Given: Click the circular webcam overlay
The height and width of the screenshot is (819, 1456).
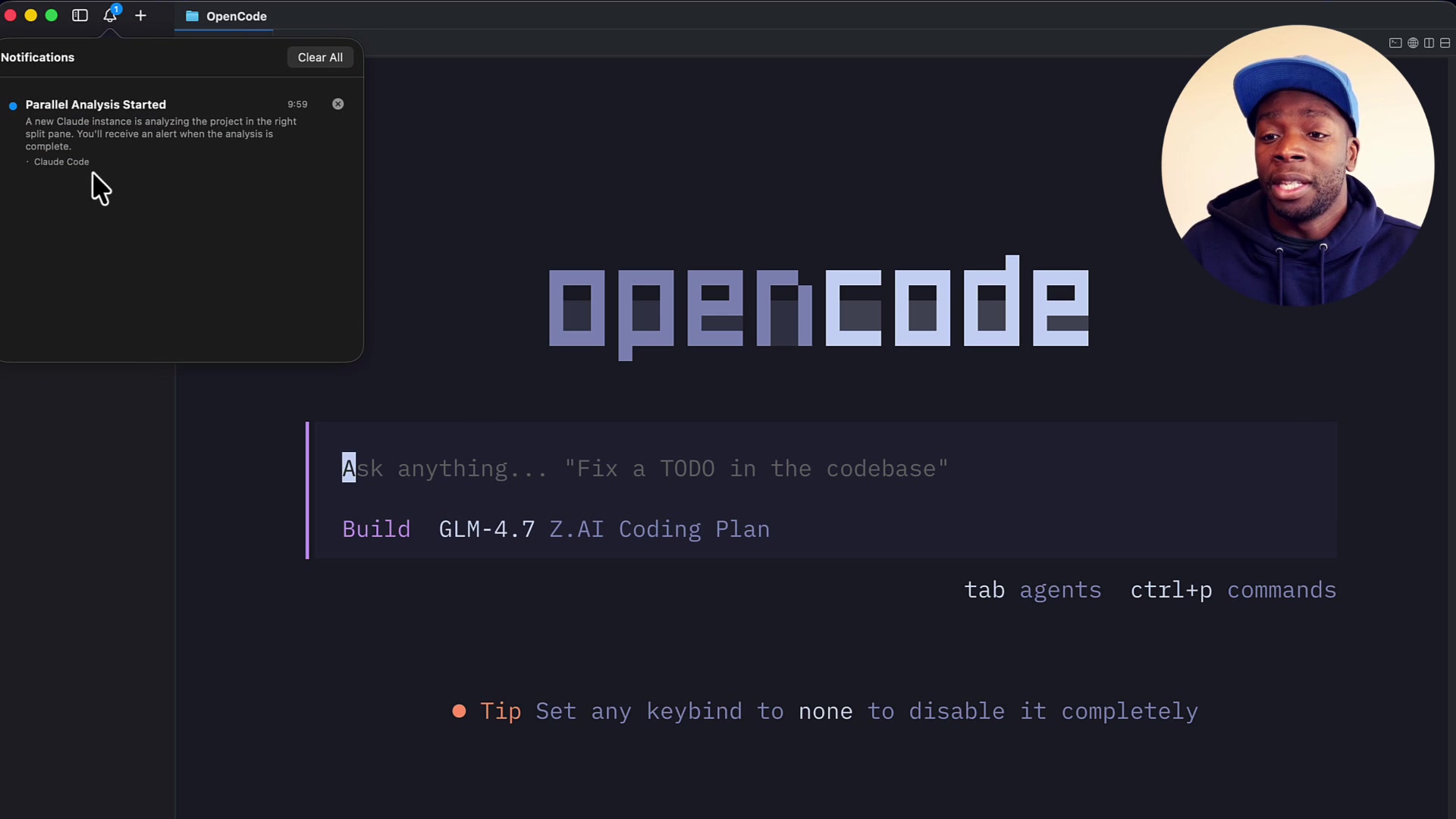Looking at the screenshot, I should tap(1297, 163).
